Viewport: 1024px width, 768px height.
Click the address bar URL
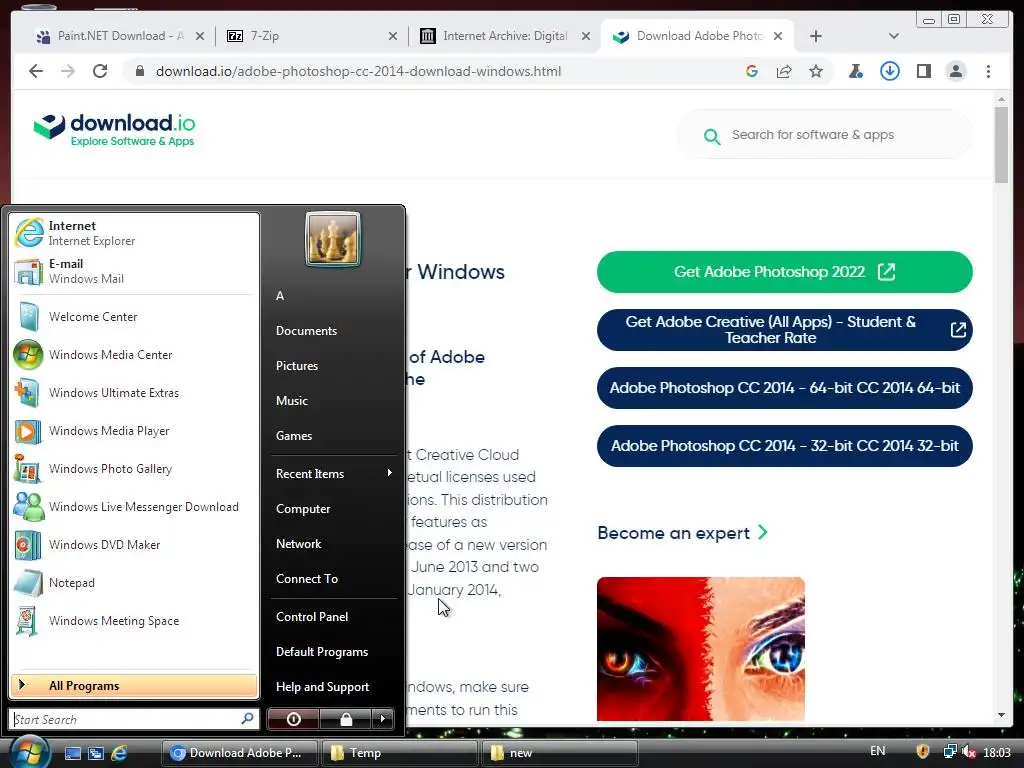(x=359, y=71)
